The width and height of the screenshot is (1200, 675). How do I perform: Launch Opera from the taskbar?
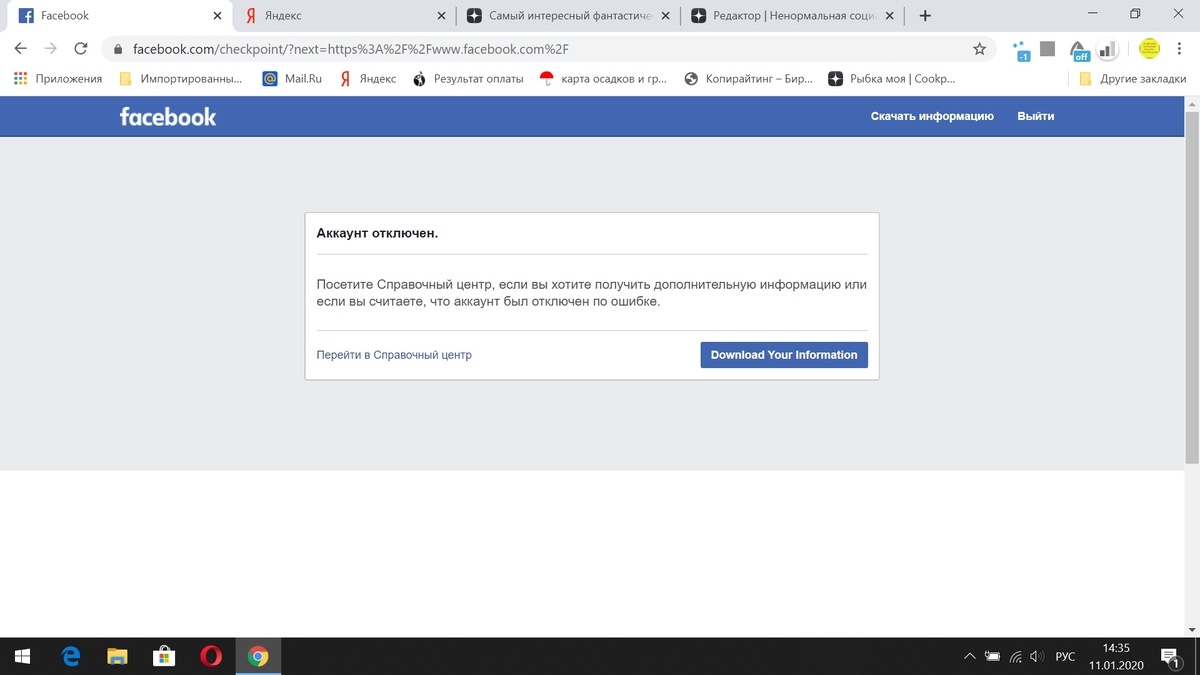coord(211,656)
